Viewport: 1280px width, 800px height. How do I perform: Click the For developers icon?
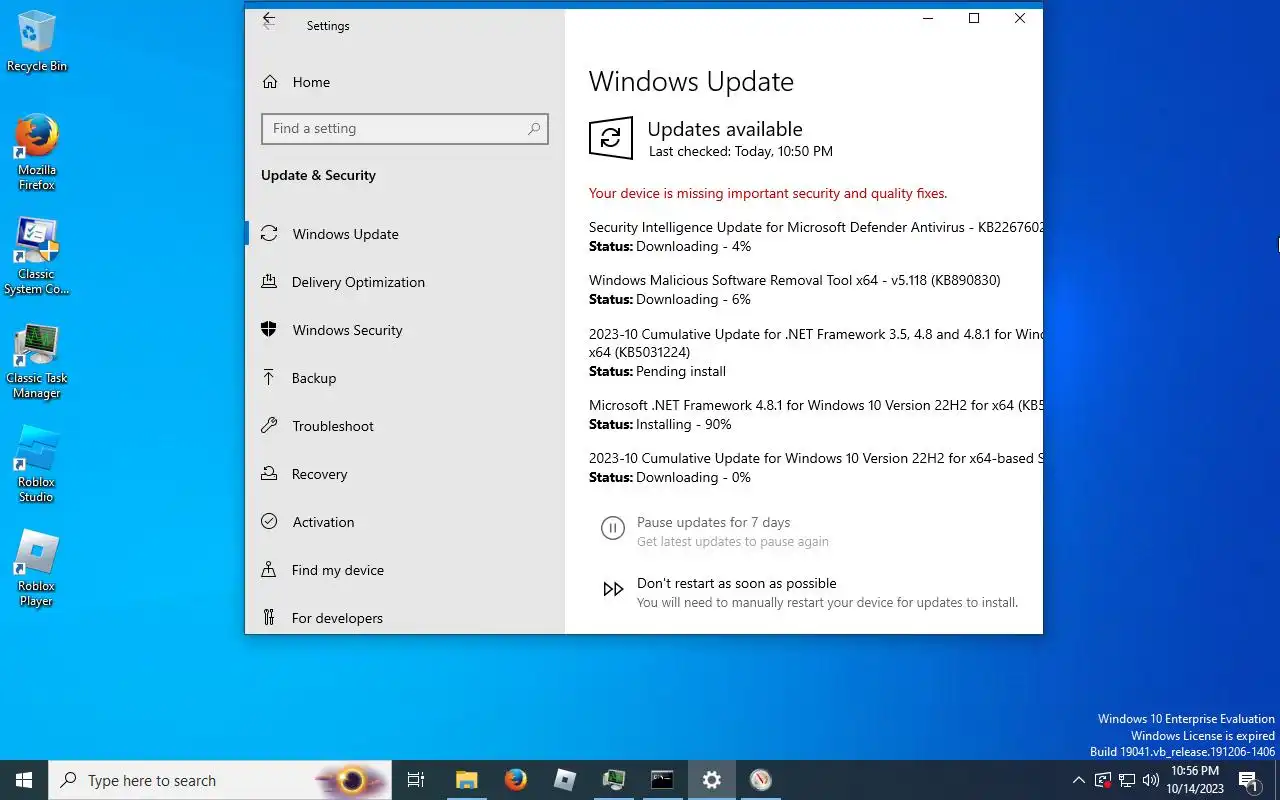click(x=268, y=617)
